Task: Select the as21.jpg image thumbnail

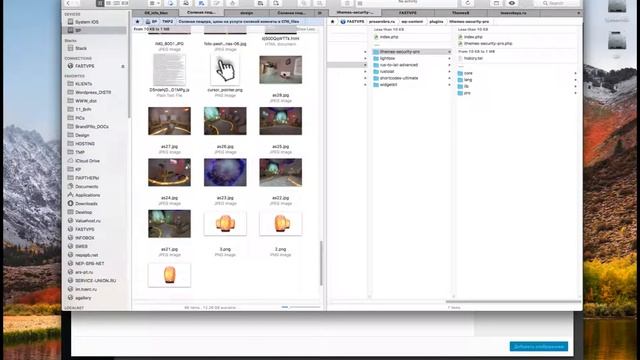Action: click(169, 224)
